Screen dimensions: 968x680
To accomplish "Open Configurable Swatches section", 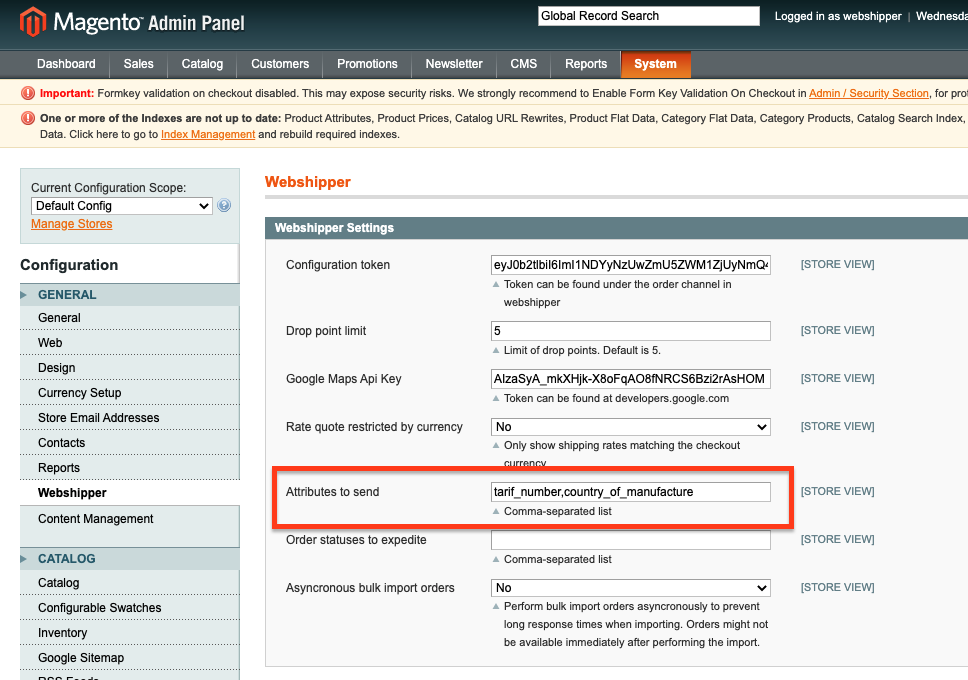I will pos(130,608).
